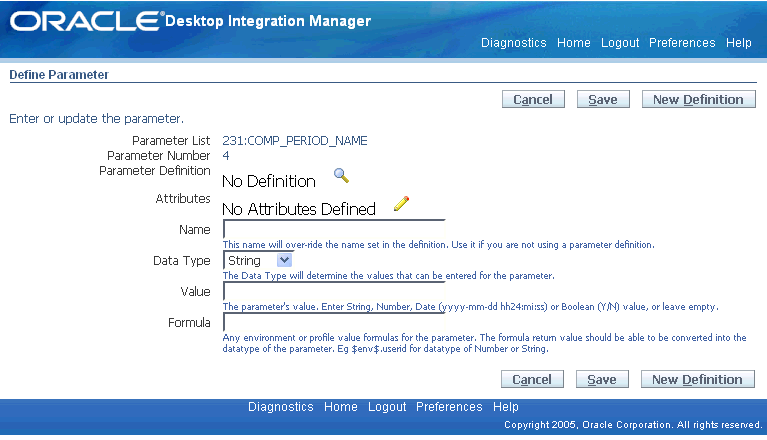
Task: Select the 231:COMP_PERIOD_NAME parameter list text
Action: (x=294, y=141)
